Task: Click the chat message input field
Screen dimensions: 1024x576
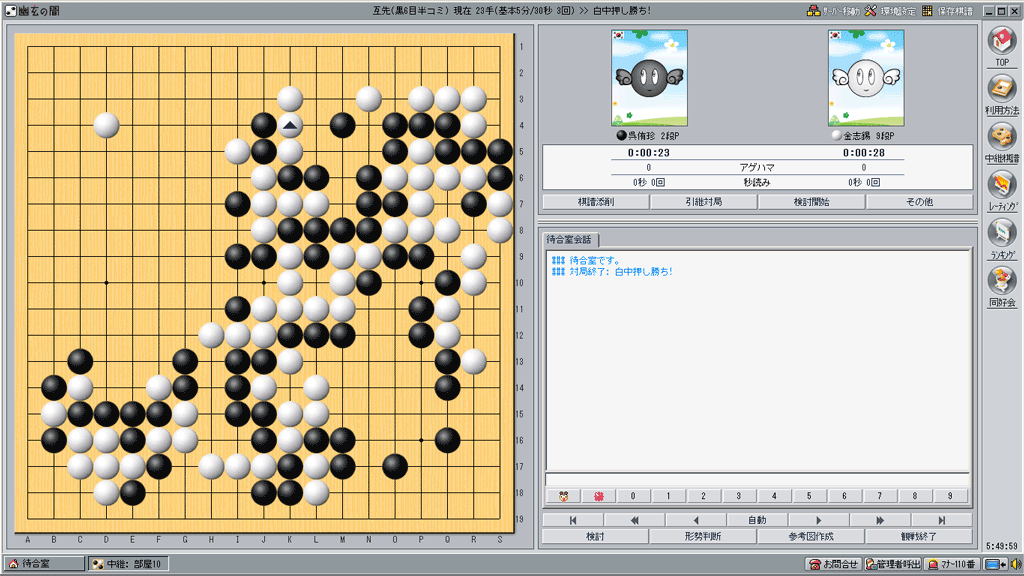Action: [x=757, y=480]
